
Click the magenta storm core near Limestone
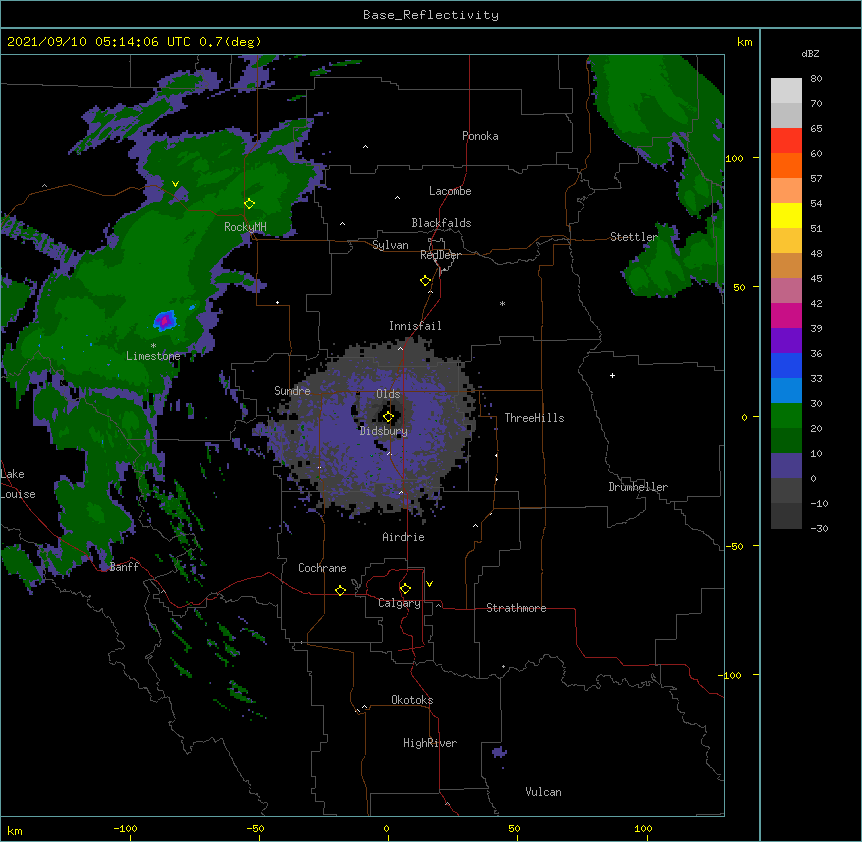pyautogui.click(x=164, y=320)
